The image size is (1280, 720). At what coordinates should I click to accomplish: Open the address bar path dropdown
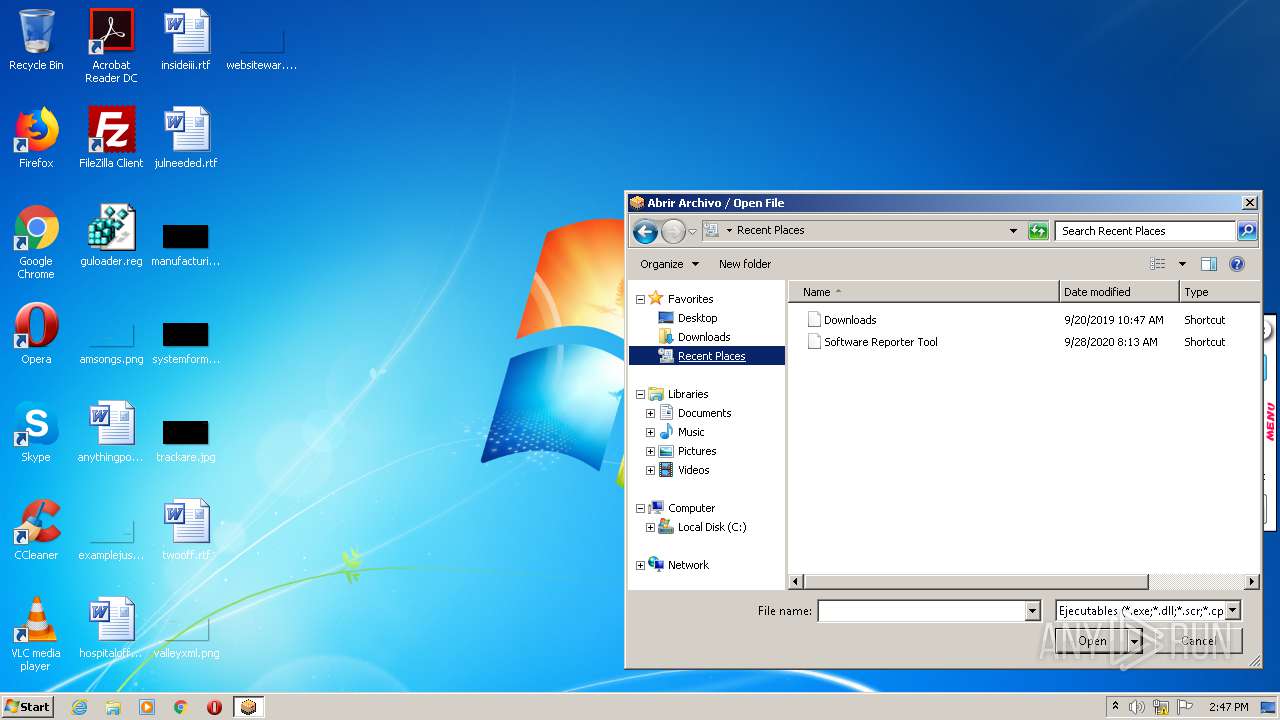[1014, 231]
